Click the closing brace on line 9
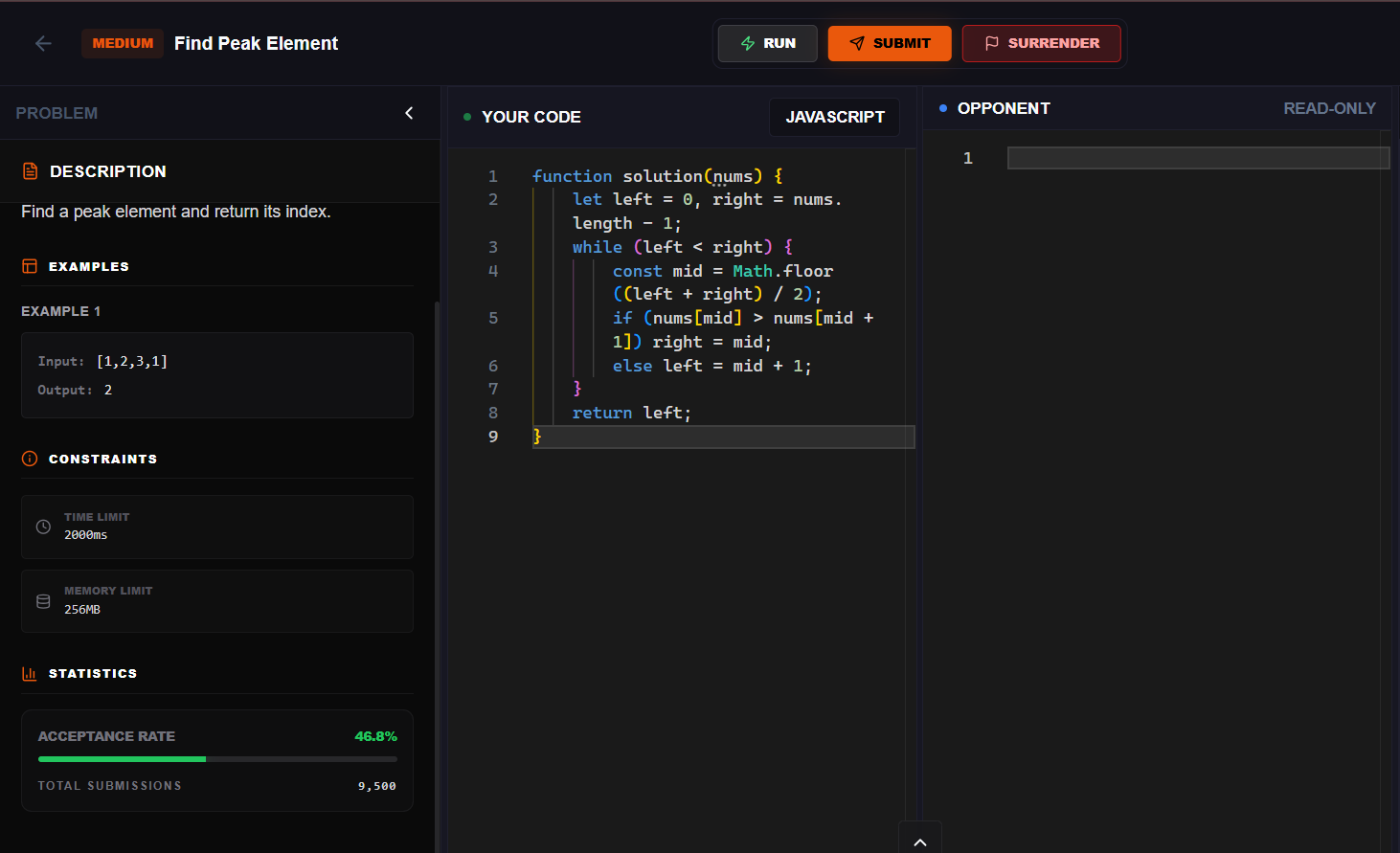The width and height of the screenshot is (1400, 853). click(537, 437)
